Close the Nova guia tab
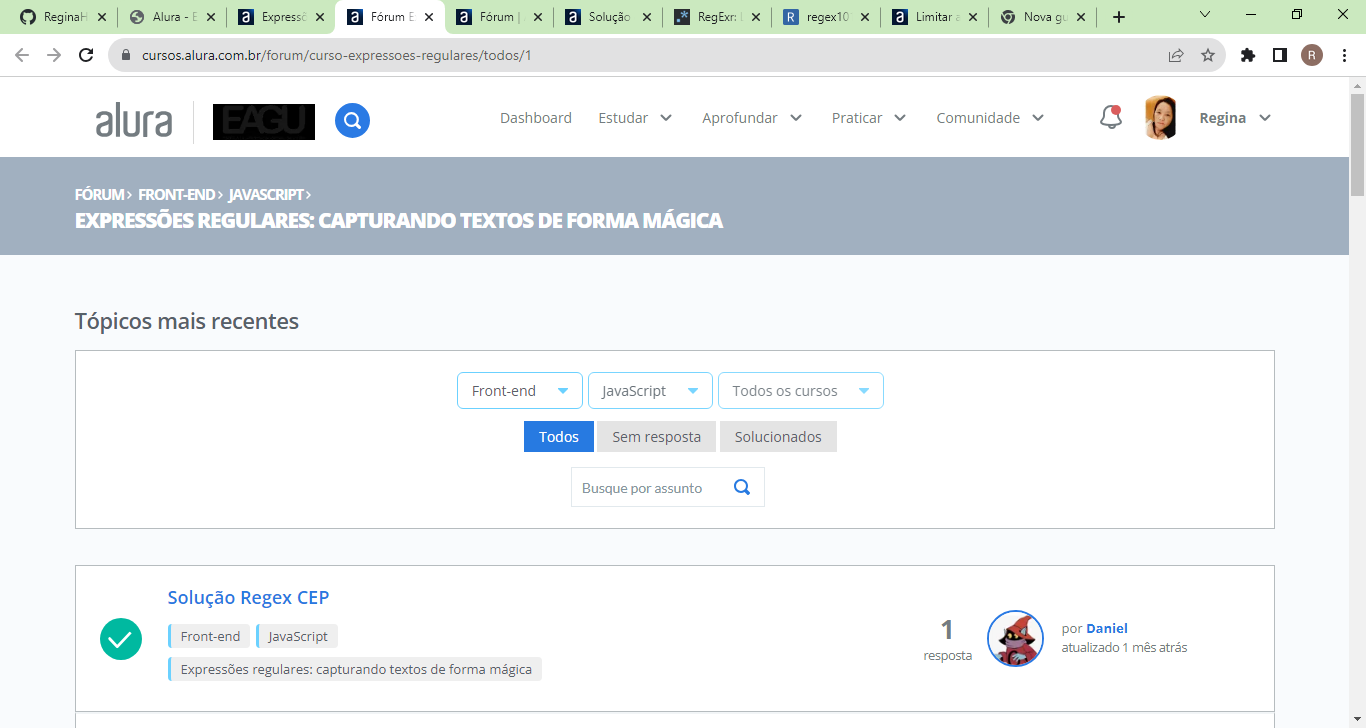The width and height of the screenshot is (1366, 728). click(1081, 17)
